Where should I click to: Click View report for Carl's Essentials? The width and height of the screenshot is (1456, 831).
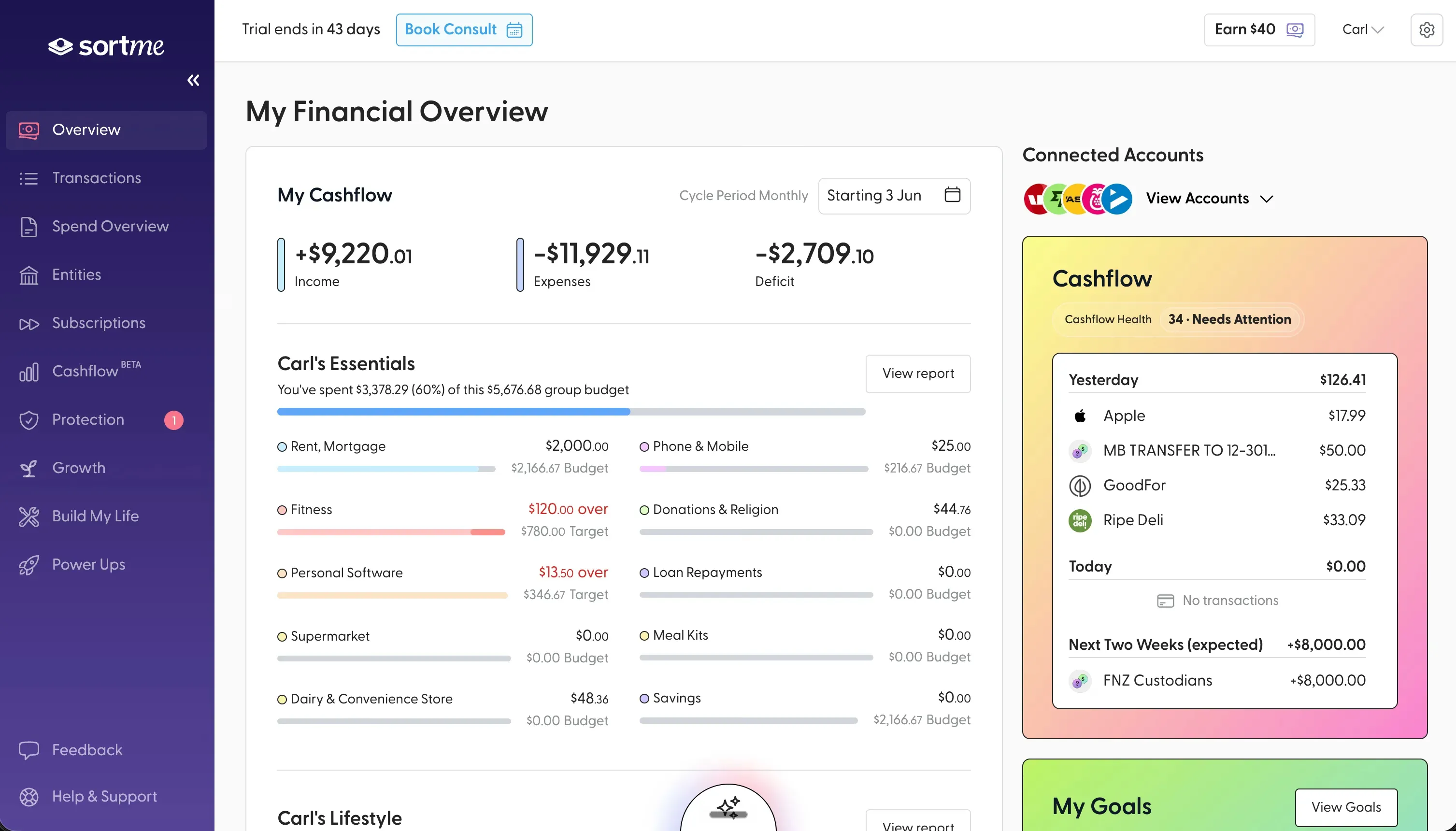pyautogui.click(x=917, y=374)
